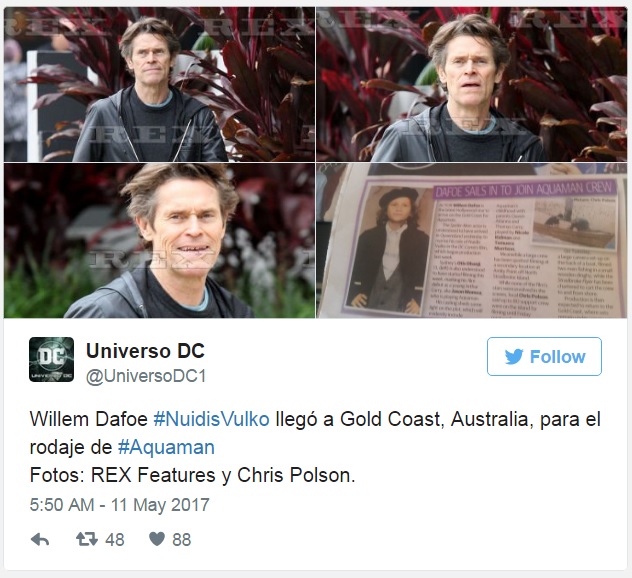
Task: Click the retweet icon
Action: pos(87,539)
